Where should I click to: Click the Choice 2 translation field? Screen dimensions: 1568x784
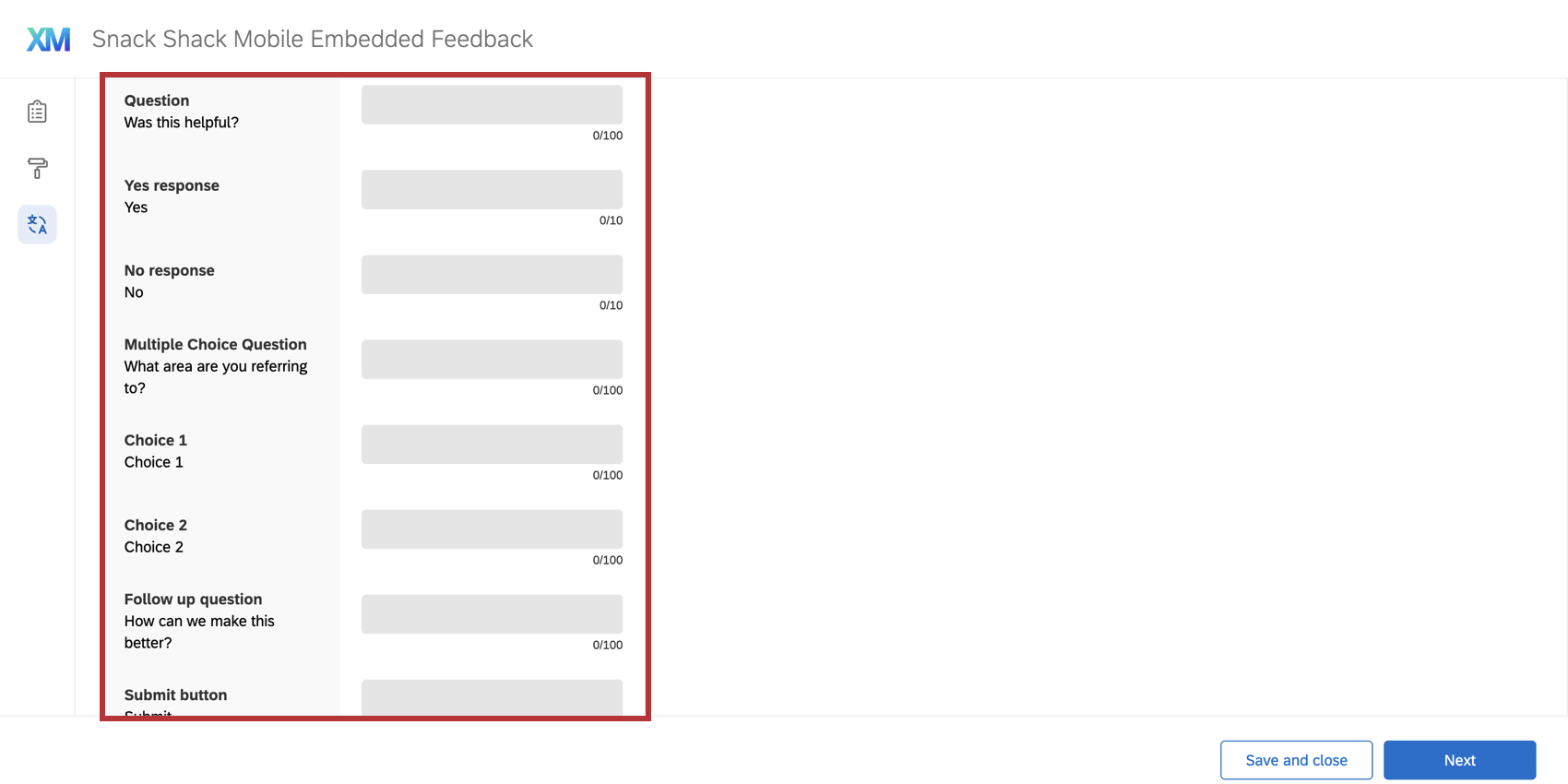492,529
